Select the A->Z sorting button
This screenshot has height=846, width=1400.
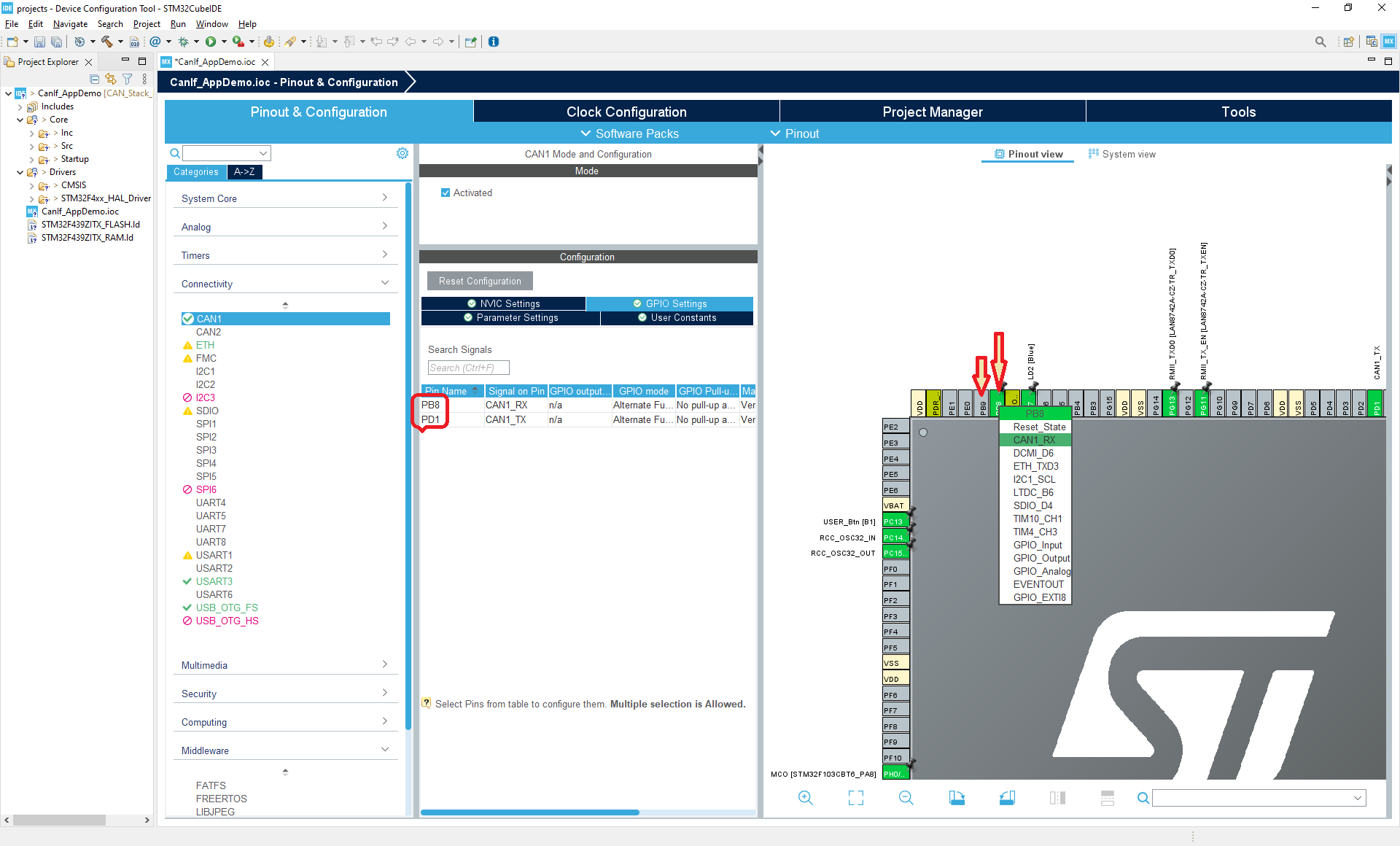coord(244,171)
